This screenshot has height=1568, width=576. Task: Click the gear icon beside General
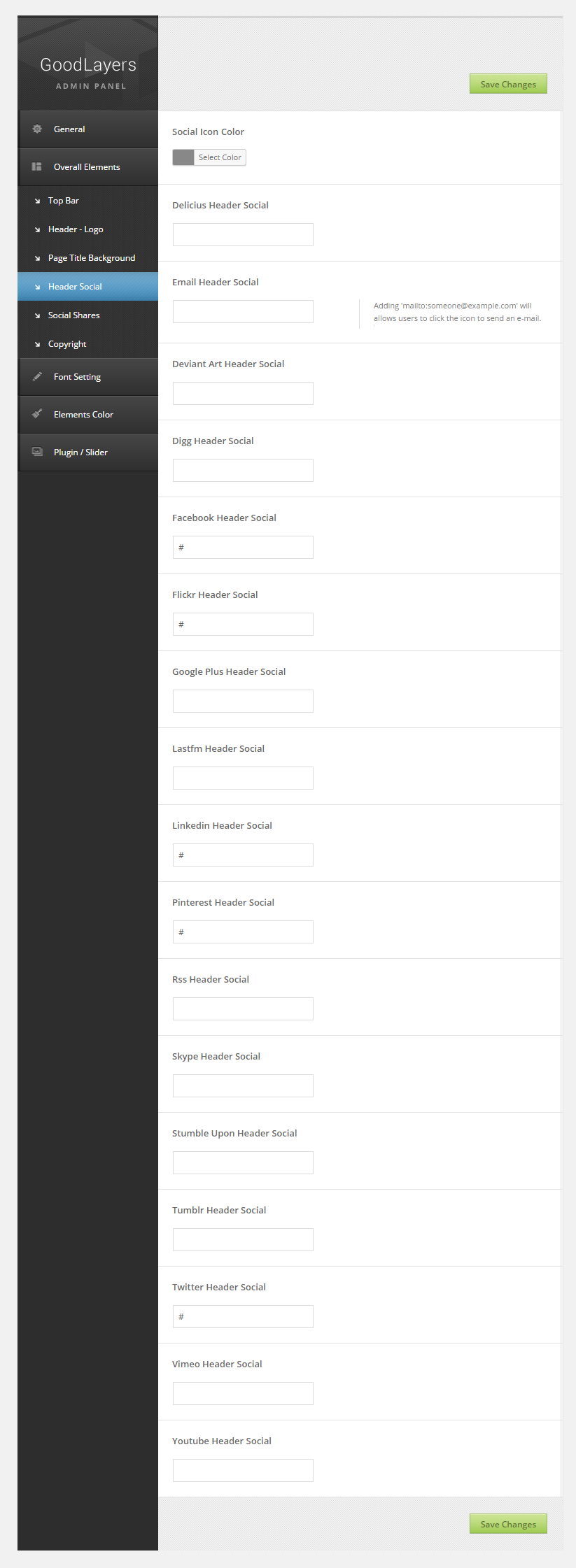[37, 129]
